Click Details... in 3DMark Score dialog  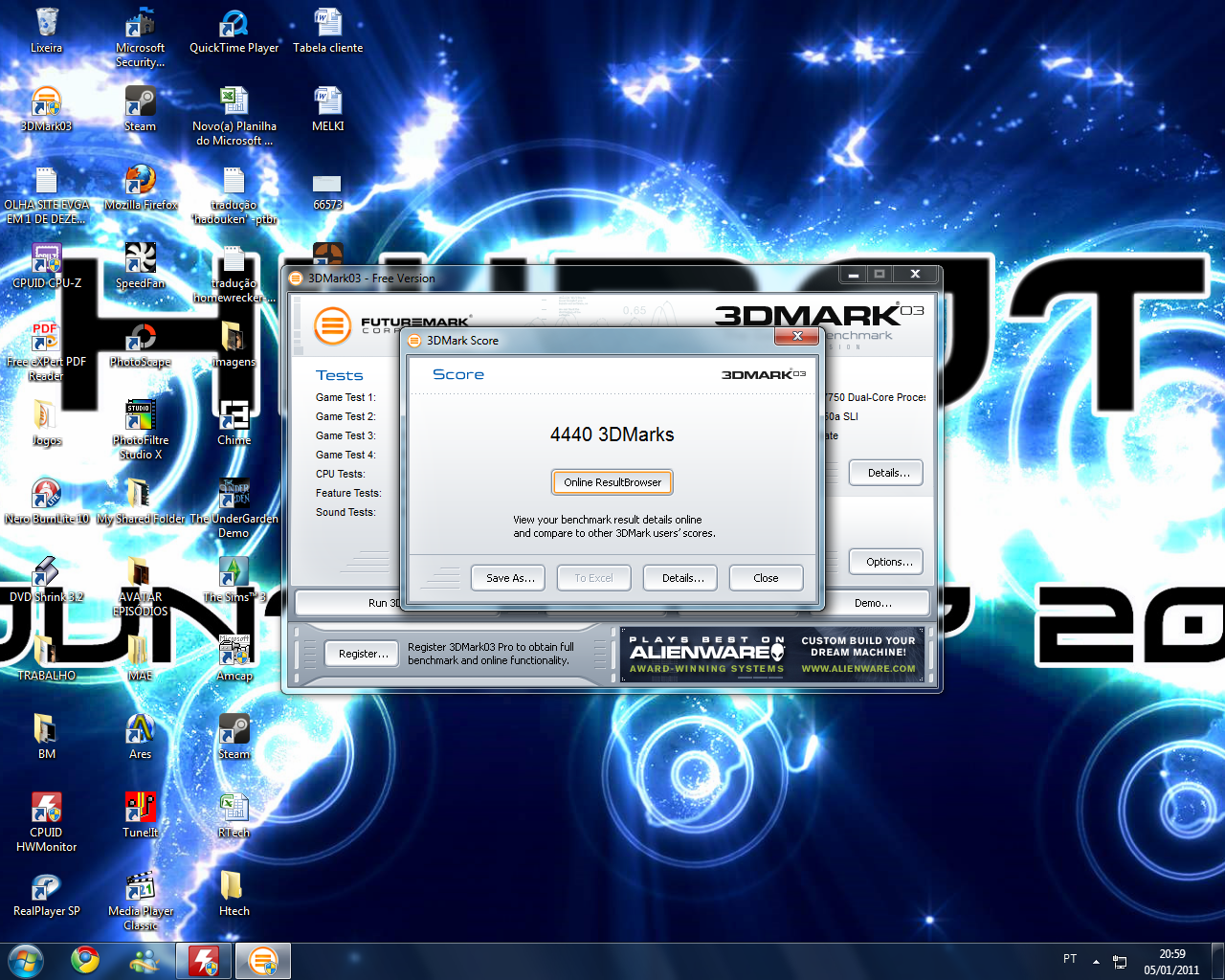pos(681,578)
